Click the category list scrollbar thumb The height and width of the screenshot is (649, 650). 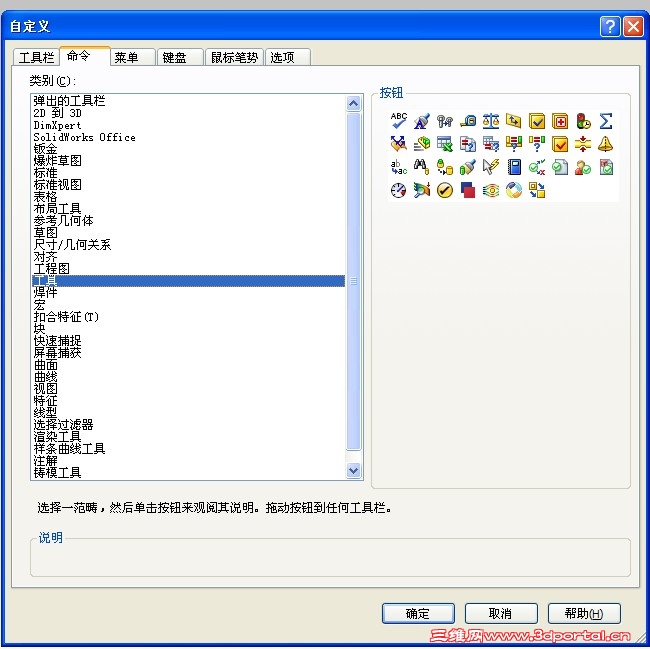[x=353, y=281]
